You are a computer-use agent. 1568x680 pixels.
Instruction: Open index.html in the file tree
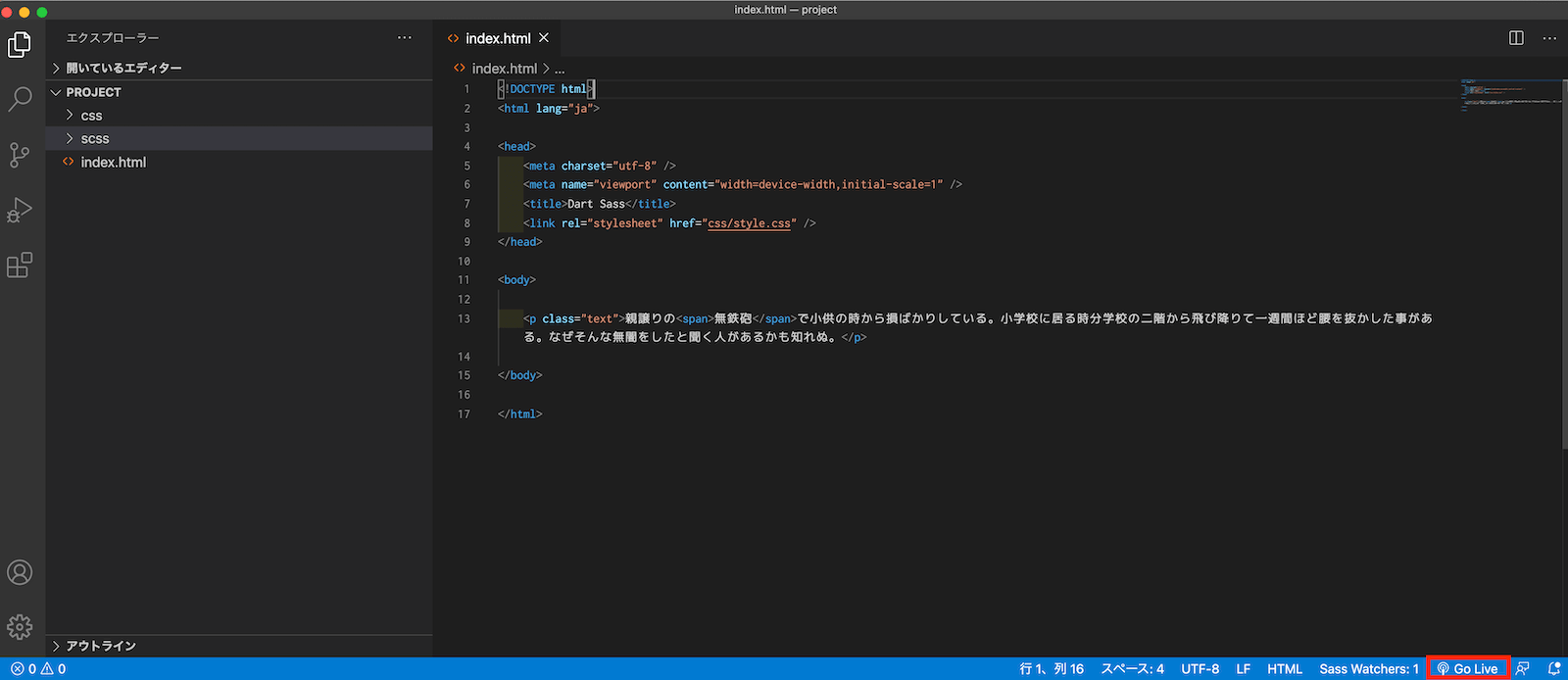coord(239,163)
